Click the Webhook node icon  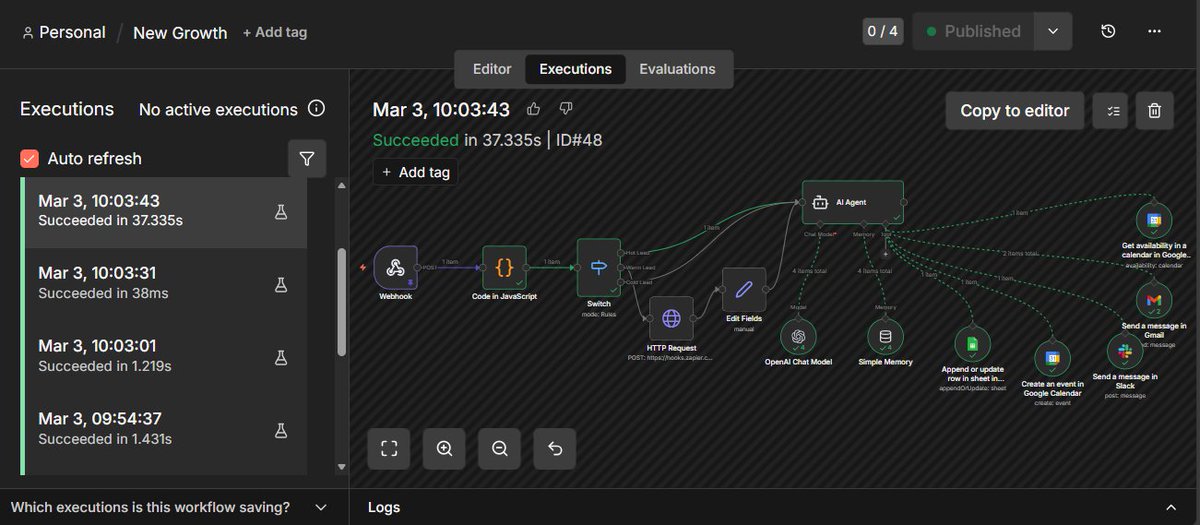[x=395, y=267]
